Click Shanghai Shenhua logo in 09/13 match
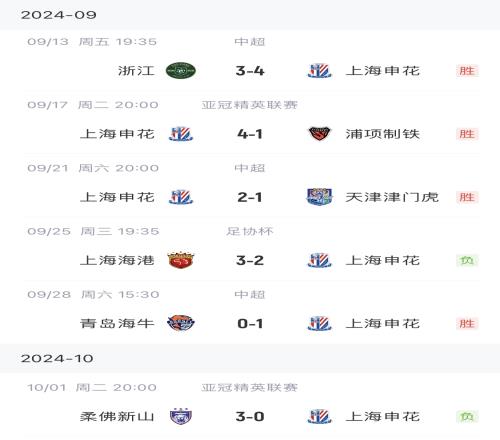 (x=319, y=71)
